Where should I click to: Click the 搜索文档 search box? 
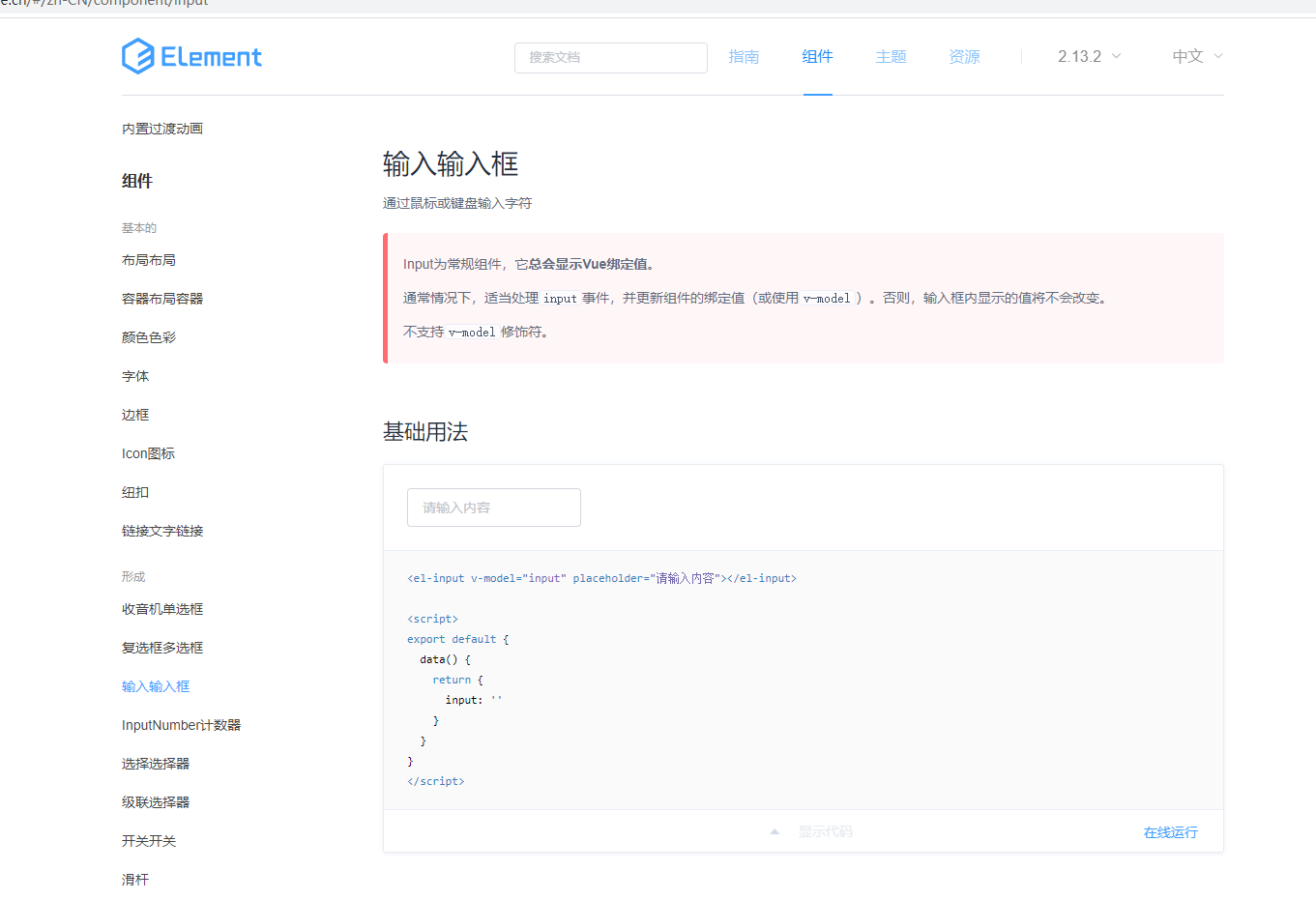click(611, 57)
